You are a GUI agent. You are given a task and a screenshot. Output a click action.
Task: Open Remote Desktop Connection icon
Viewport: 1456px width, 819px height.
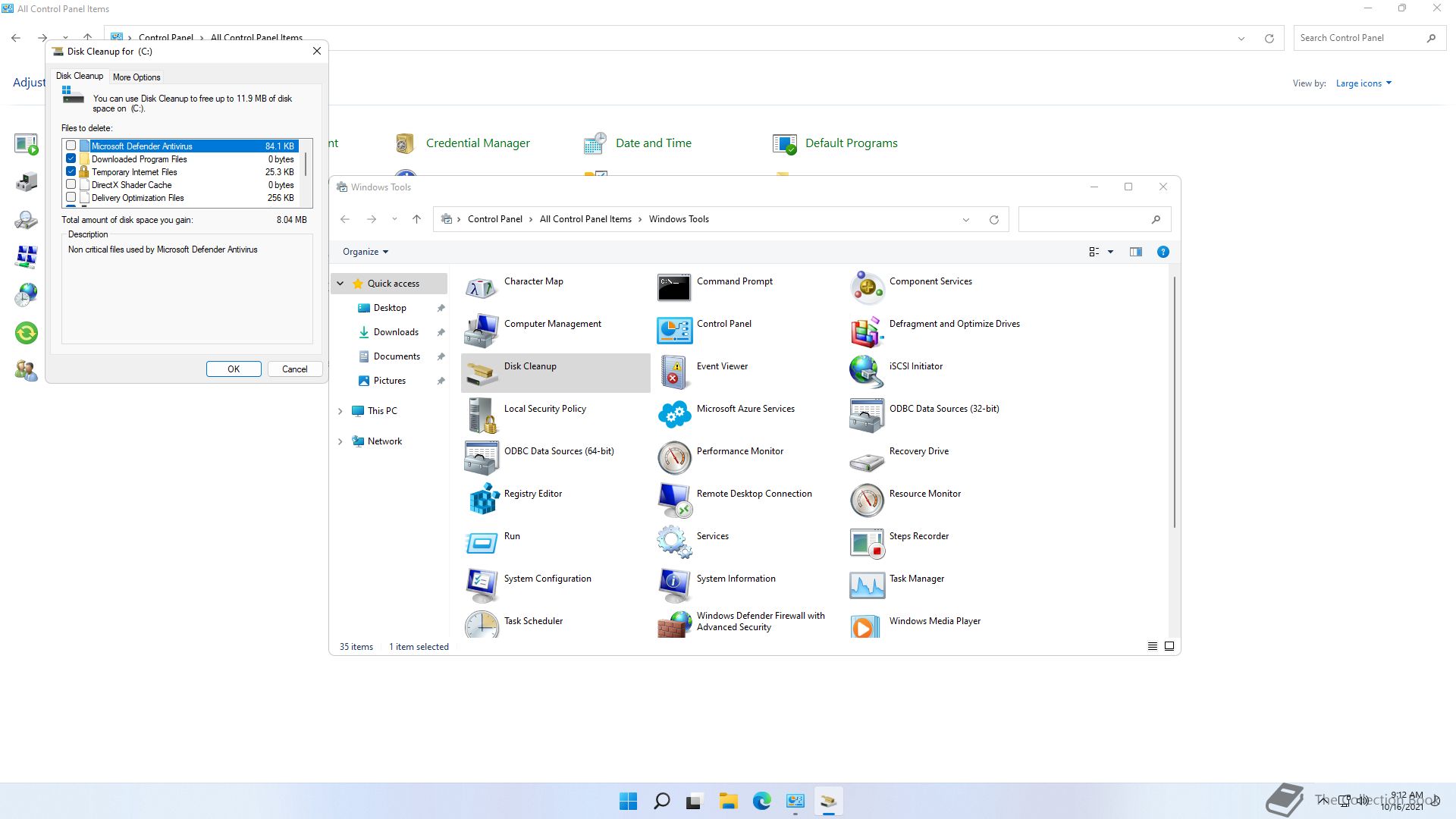(x=674, y=500)
